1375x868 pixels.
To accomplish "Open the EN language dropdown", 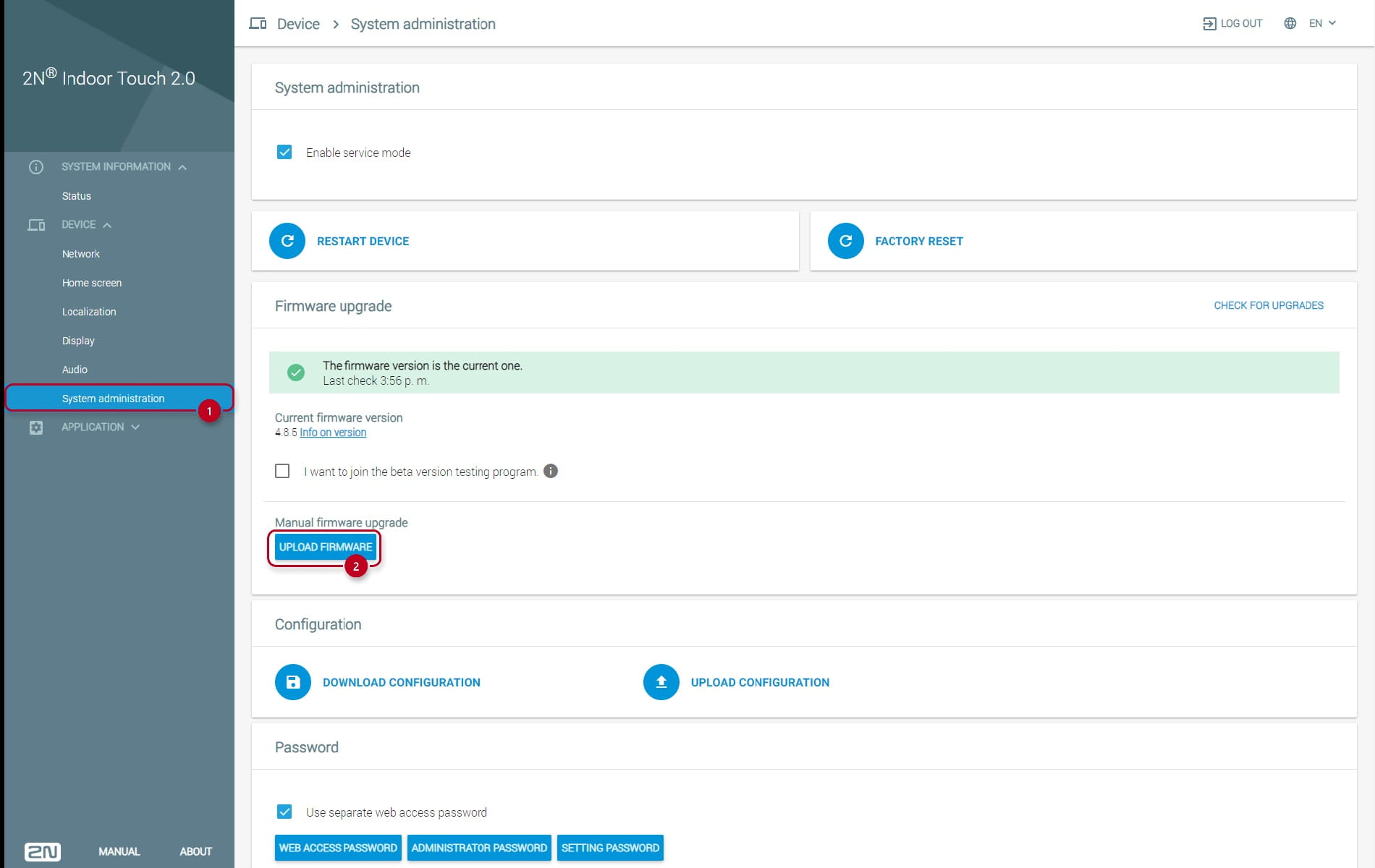I will (x=1322, y=23).
